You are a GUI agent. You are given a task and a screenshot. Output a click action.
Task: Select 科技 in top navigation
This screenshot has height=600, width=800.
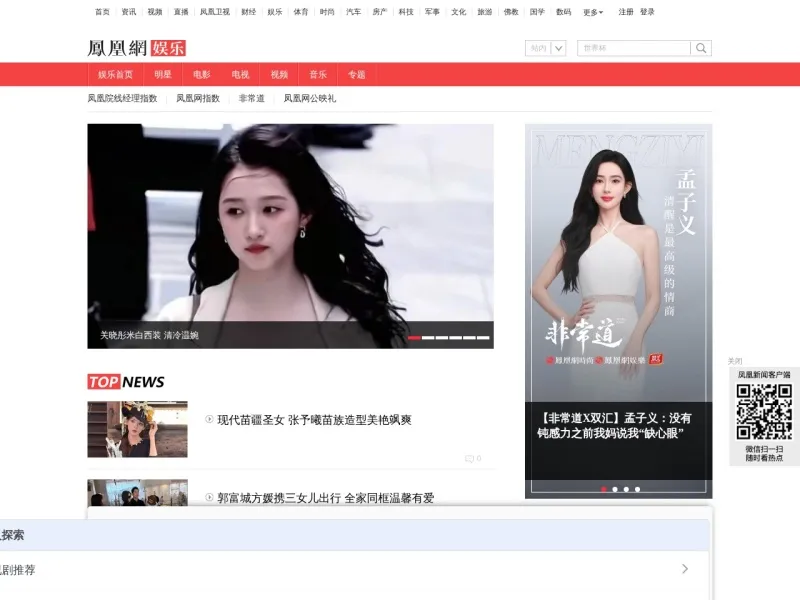(406, 12)
